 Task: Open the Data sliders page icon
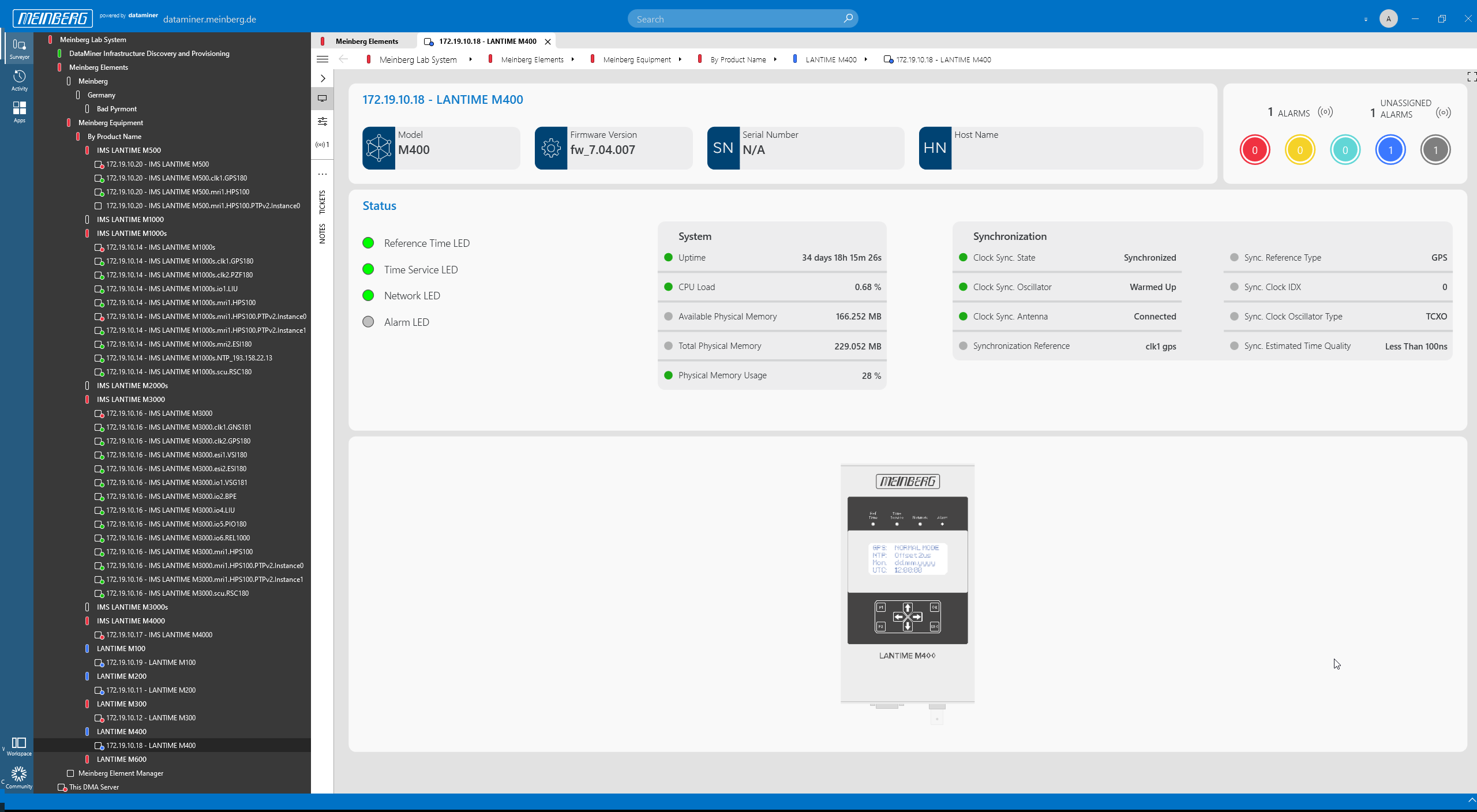(x=323, y=121)
